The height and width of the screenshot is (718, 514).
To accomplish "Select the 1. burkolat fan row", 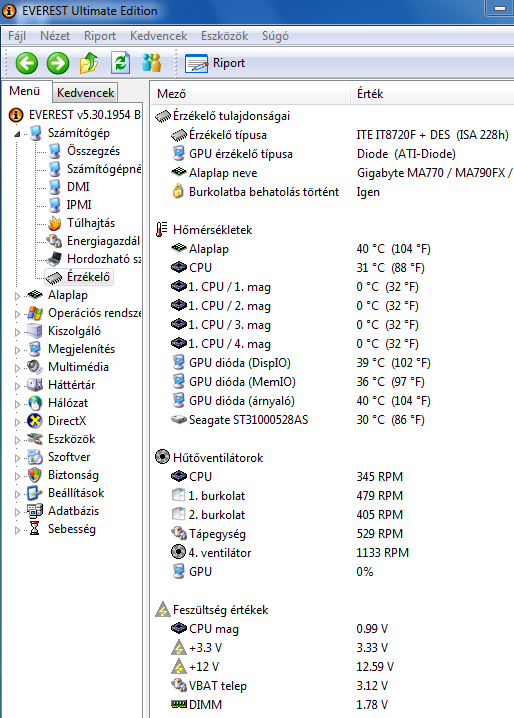I will pos(332,496).
